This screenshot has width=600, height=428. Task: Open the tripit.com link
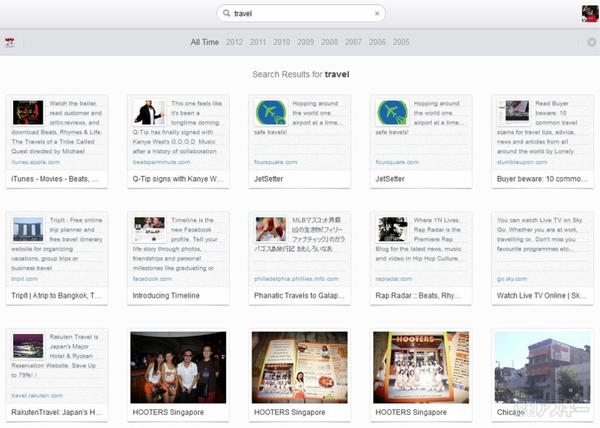tap(24, 279)
